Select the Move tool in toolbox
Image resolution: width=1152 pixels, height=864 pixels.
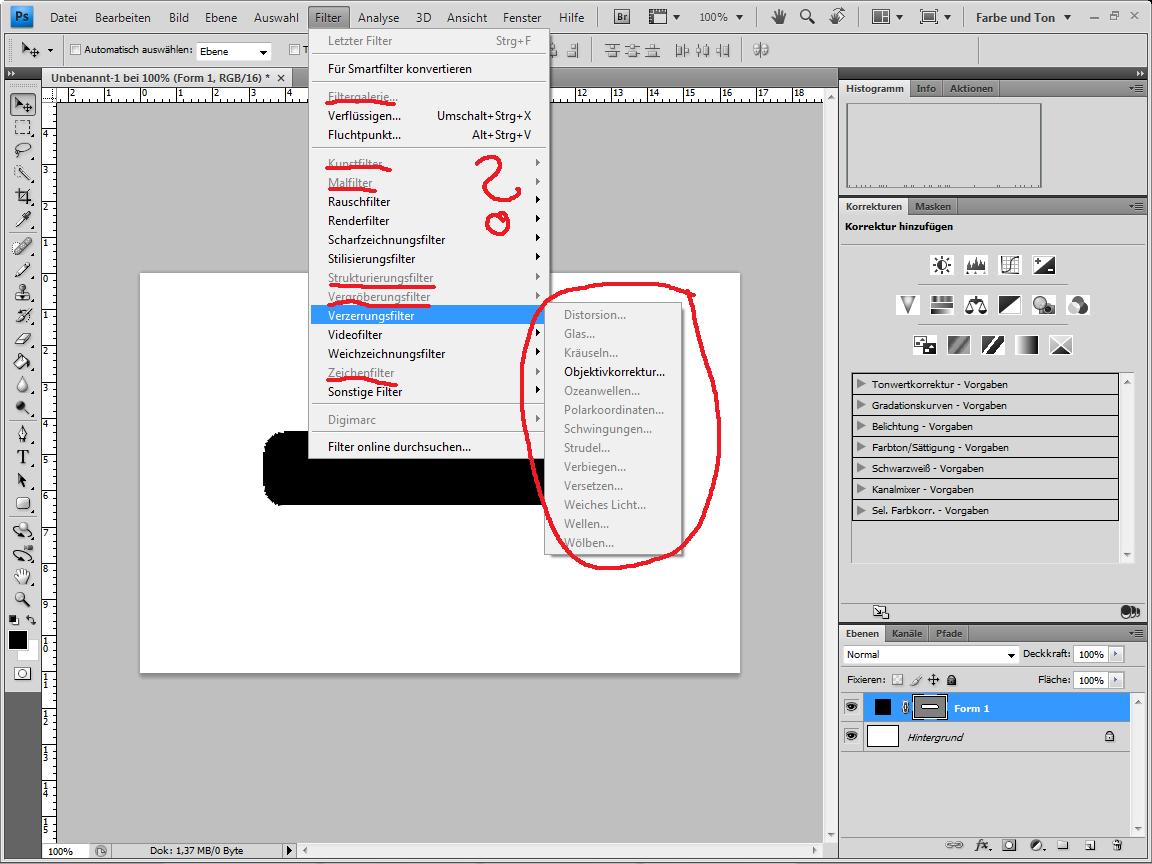coord(23,105)
